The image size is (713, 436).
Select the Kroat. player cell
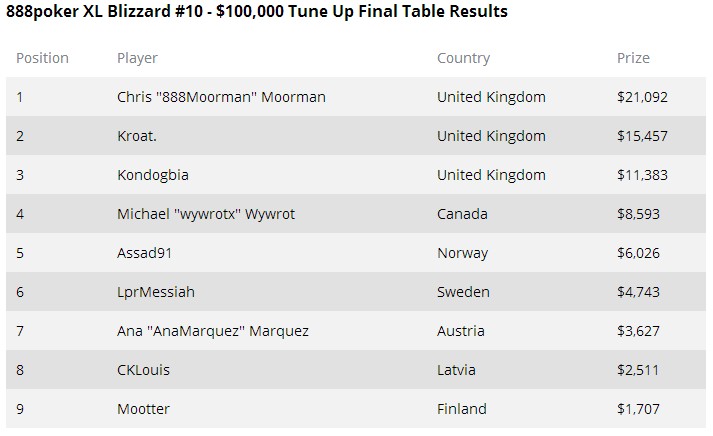[137, 136]
